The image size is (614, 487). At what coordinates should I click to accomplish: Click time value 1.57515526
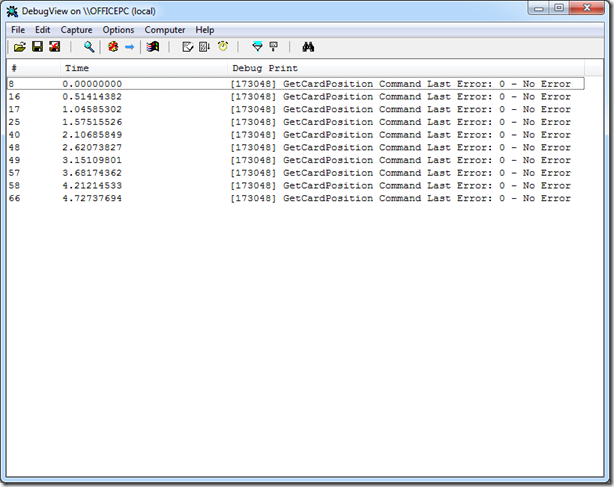click(92, 122)
